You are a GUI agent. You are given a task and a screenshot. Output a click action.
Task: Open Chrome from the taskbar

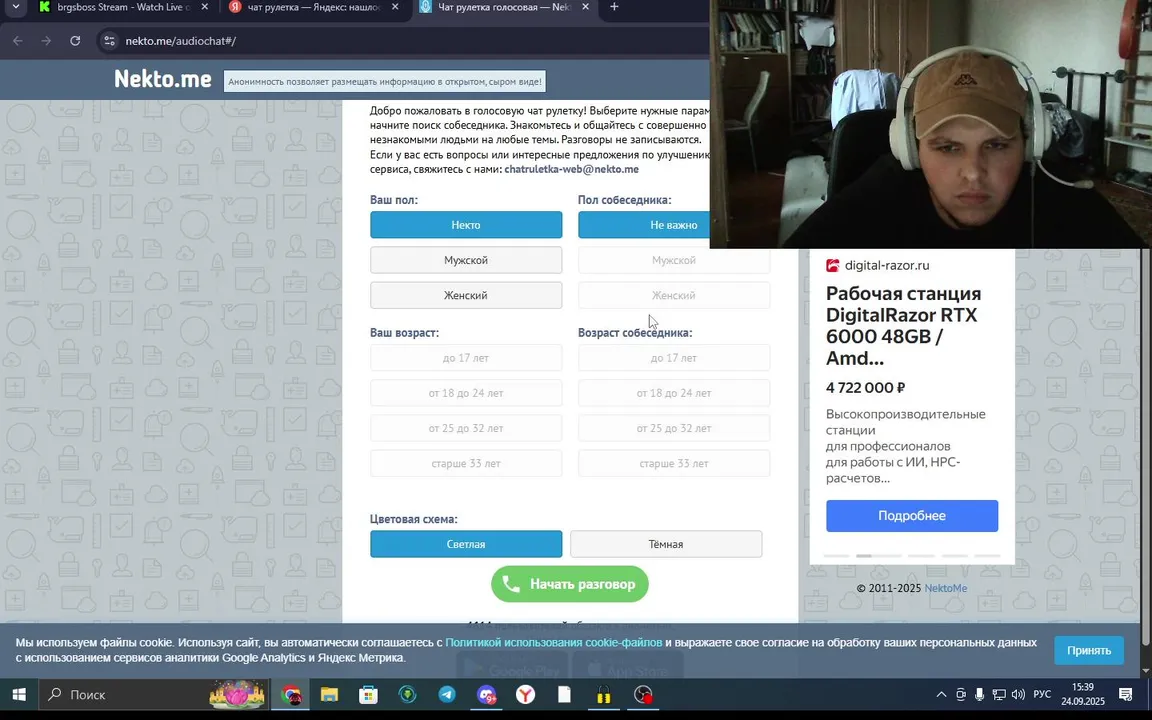(x=291, y=694)
